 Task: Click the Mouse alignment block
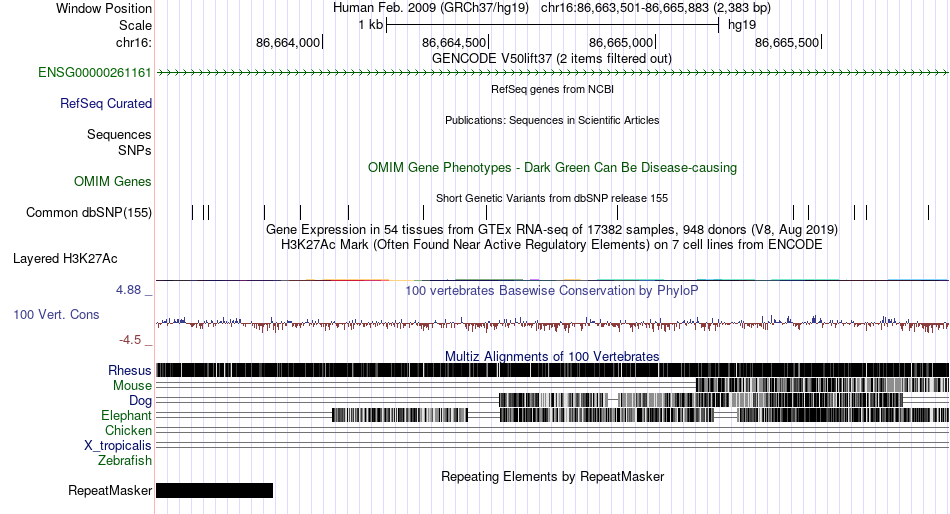coord(822,385)
